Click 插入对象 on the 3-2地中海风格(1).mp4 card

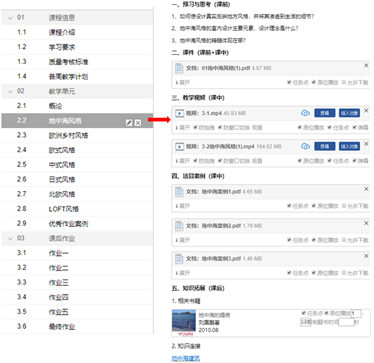point(349,146)
